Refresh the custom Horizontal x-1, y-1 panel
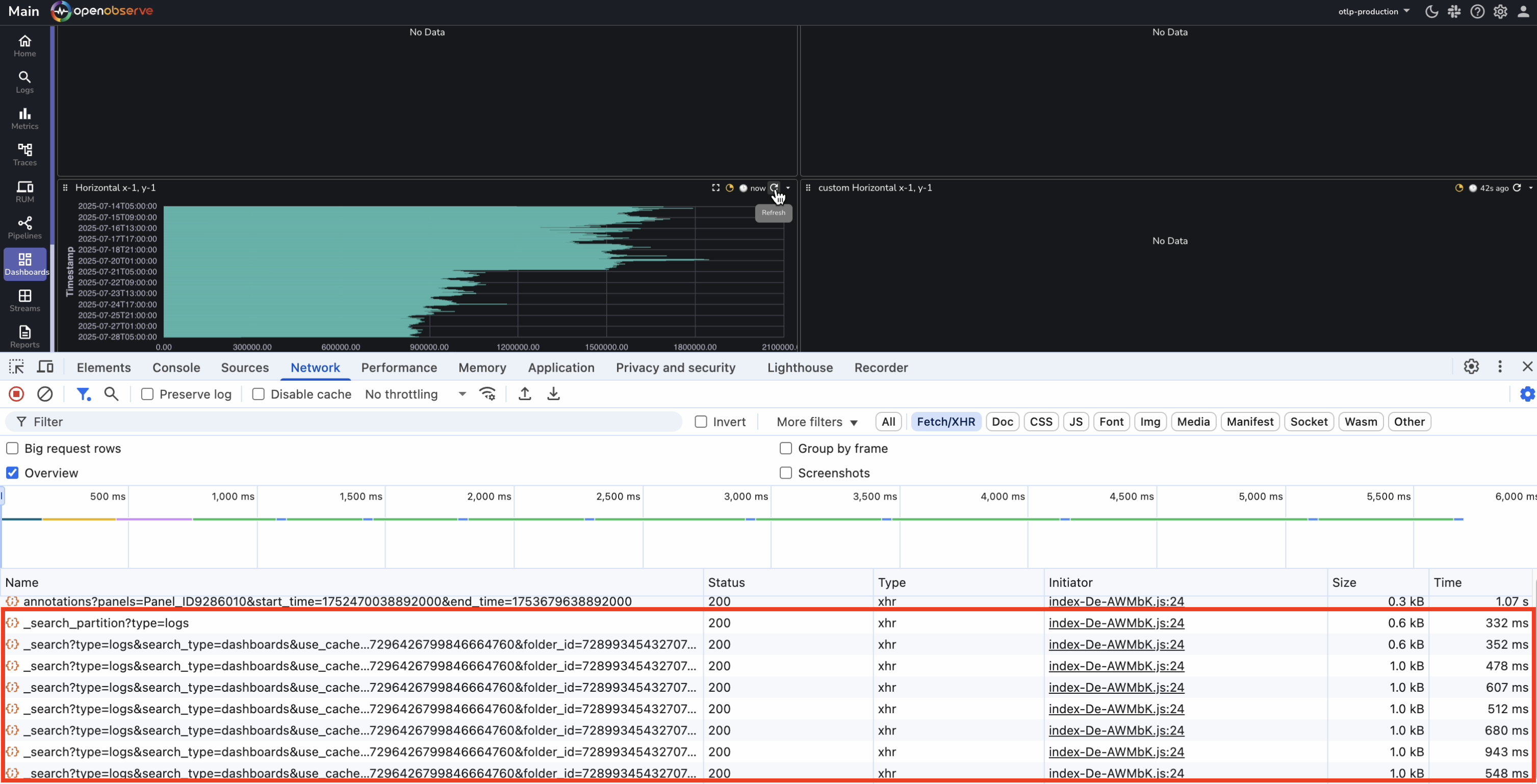The height and width of the screenshot is (784, 1537). coord(1517,188)
